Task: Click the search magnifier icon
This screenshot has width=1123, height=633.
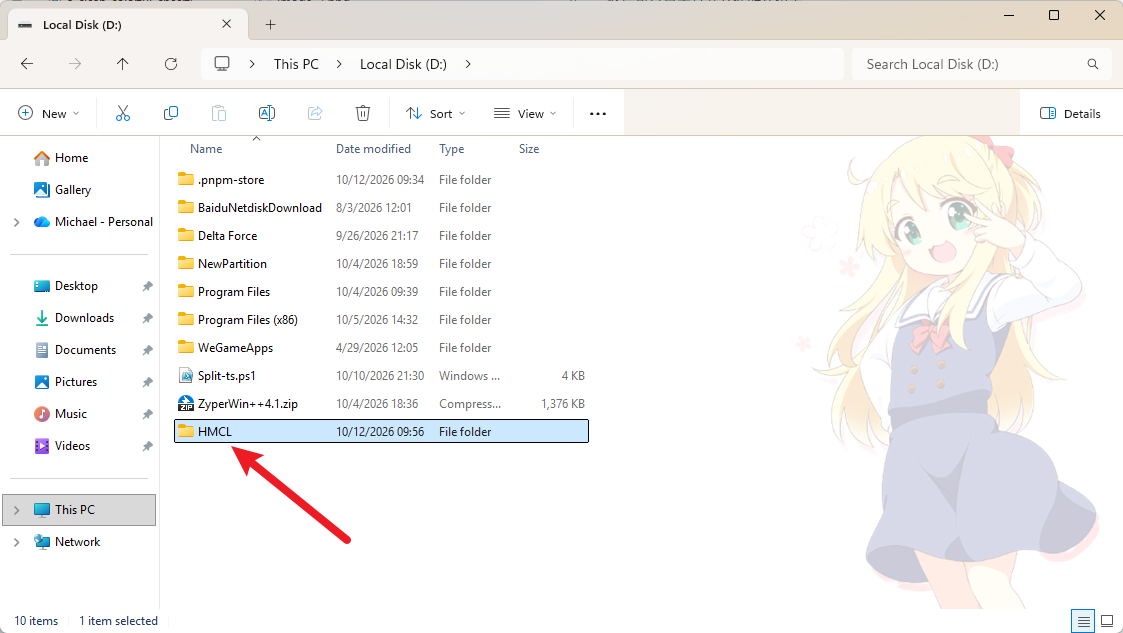Action: coord(1092,64)
